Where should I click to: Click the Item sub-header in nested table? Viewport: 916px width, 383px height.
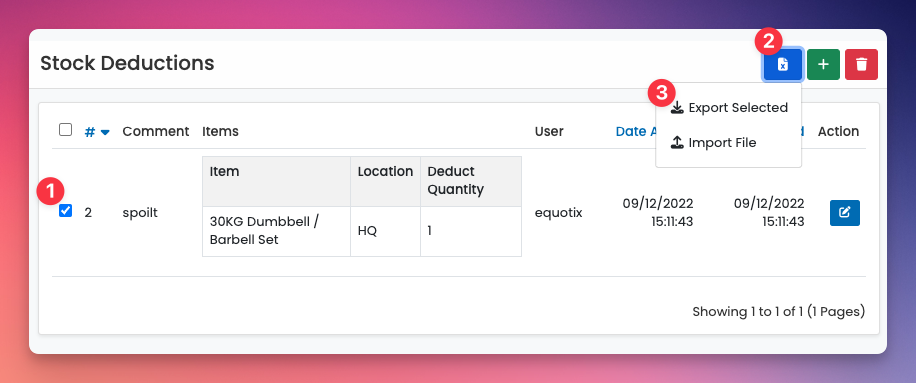(x=224, y=172)
